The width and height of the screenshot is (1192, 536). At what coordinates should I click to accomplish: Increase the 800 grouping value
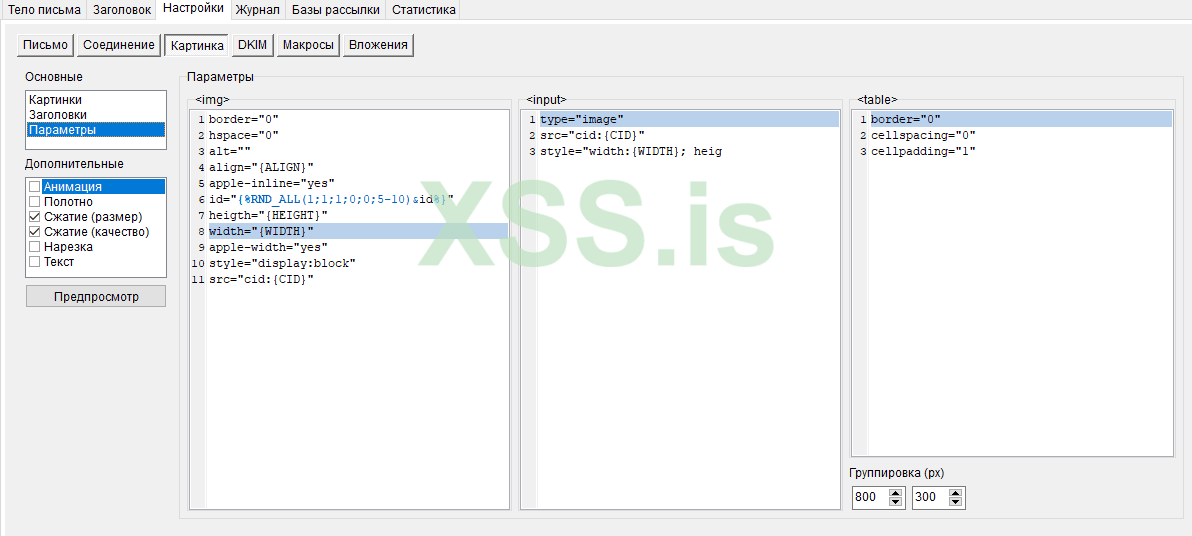click(x=896, y=493)
